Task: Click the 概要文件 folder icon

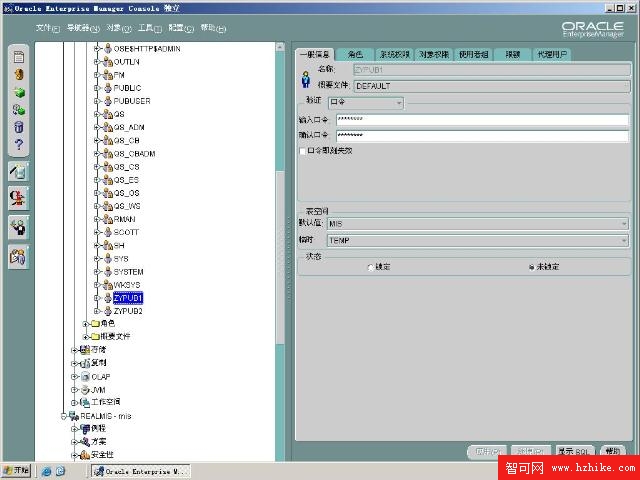Action: pos(96,337)
